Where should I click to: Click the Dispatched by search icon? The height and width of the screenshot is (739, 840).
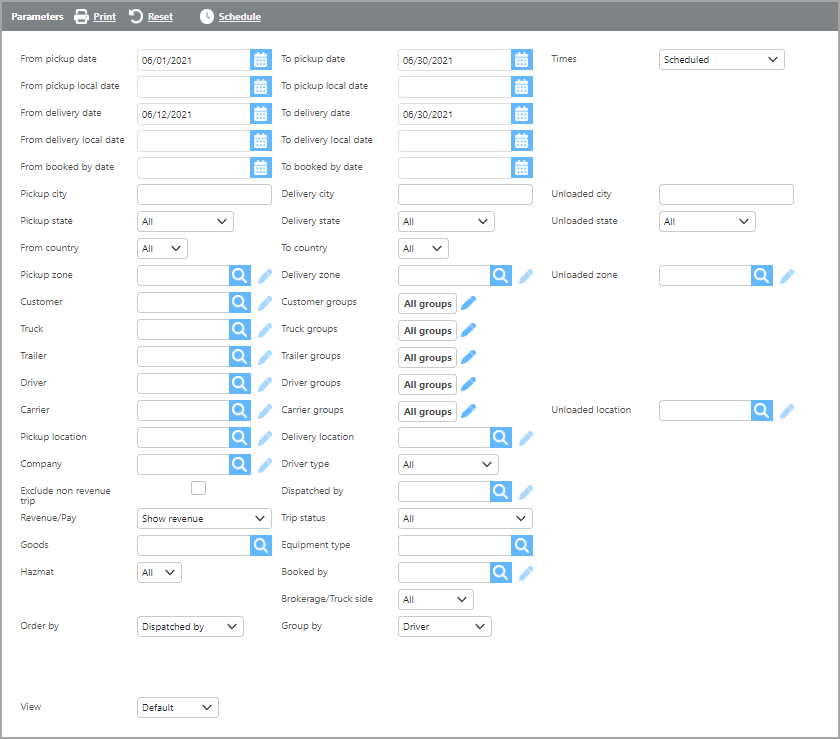coord(501,492)
